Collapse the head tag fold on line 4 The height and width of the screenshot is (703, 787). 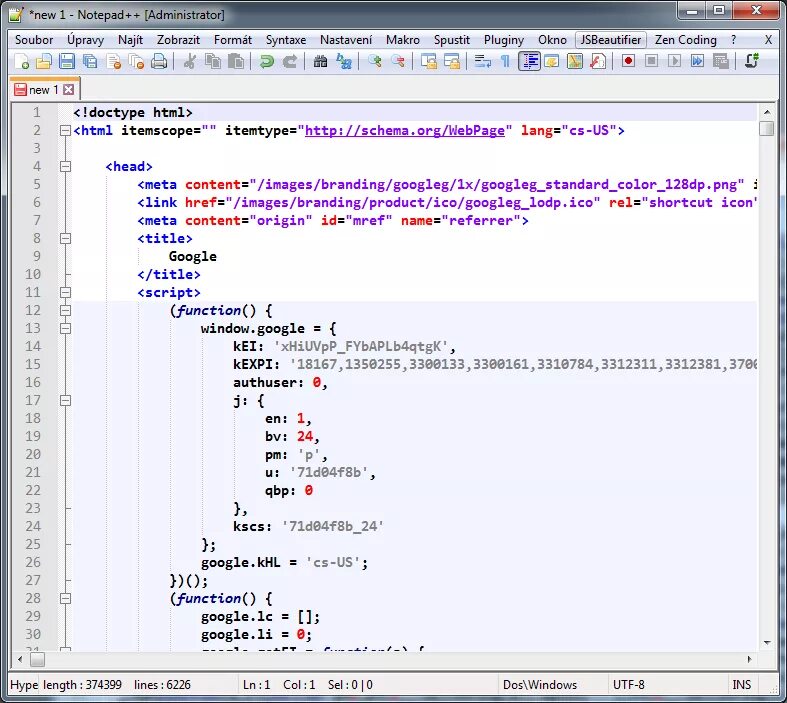point(65,167)
